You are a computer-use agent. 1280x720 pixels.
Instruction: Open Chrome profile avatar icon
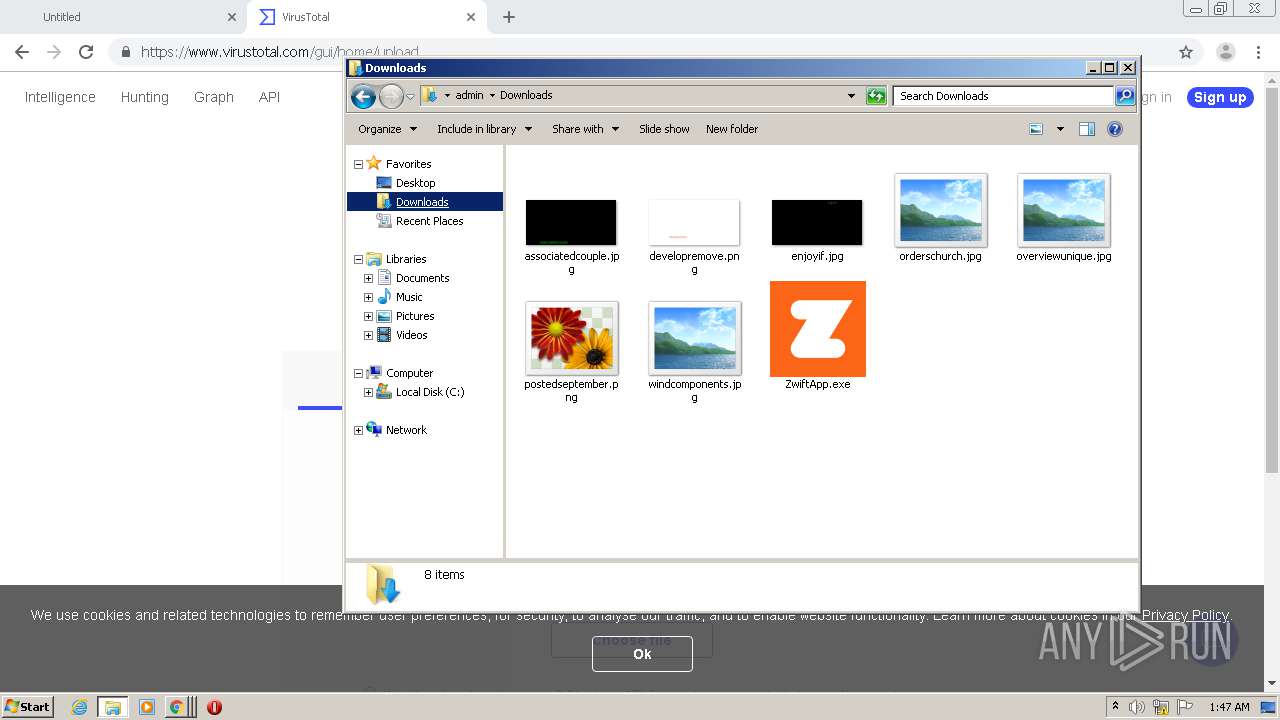click(1226, 52)
